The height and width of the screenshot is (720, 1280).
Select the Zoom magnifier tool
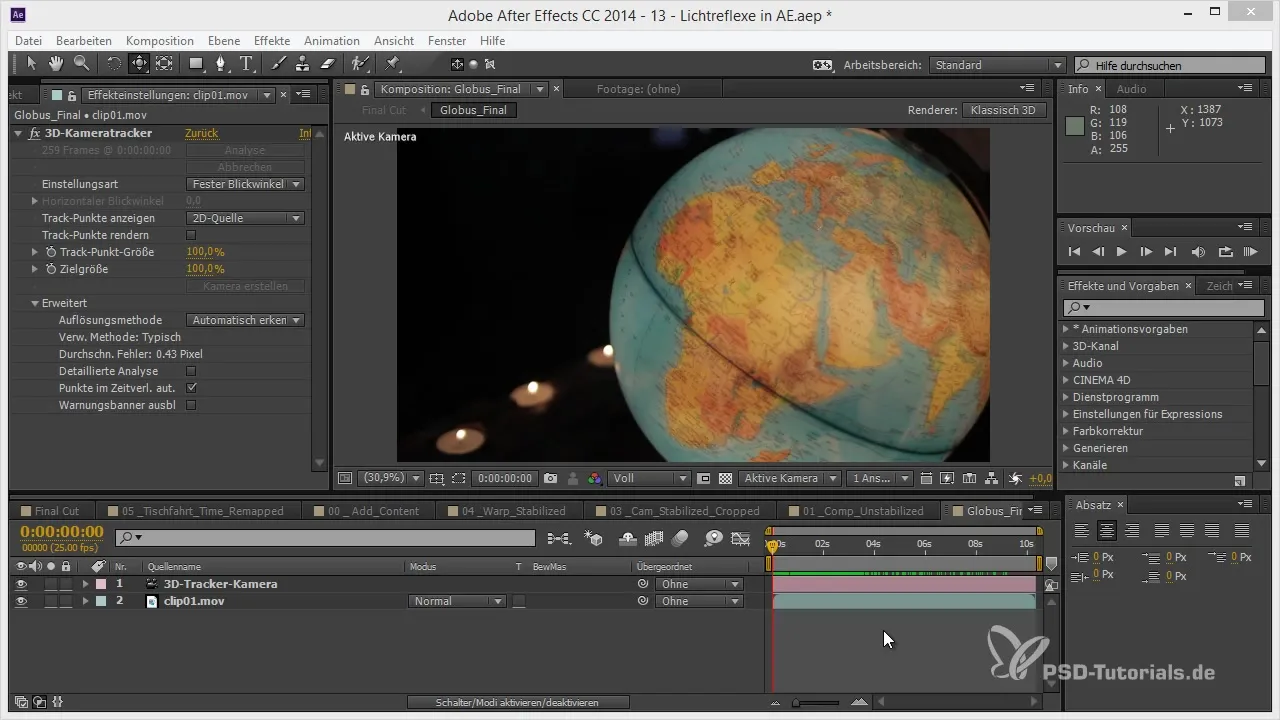click(81, 64)
